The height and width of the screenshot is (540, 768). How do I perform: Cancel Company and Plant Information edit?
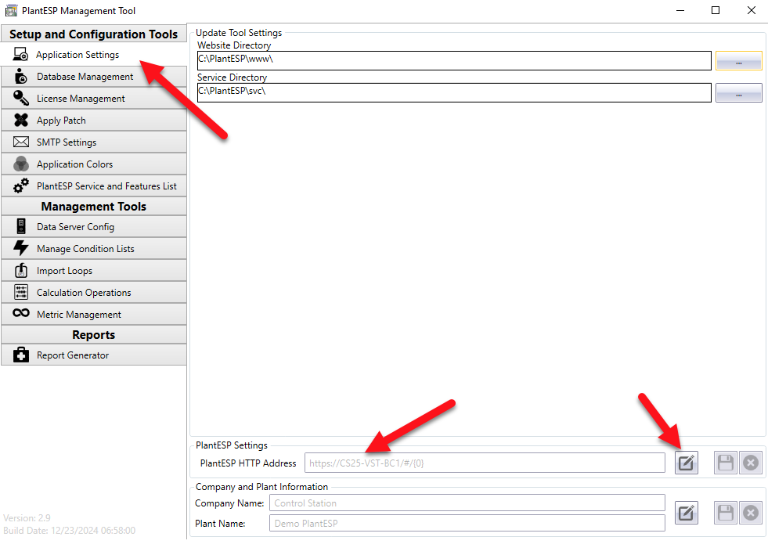pyautogui.click(x=751, y=513)
